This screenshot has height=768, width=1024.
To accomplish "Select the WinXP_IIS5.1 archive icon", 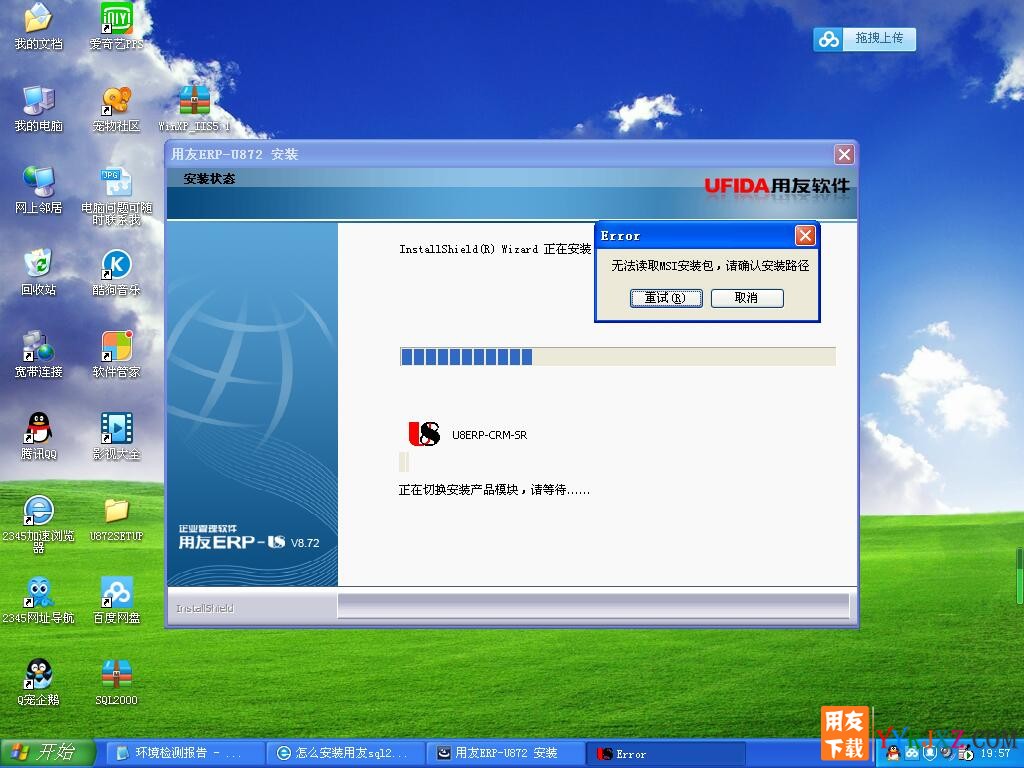I will 194,109.
